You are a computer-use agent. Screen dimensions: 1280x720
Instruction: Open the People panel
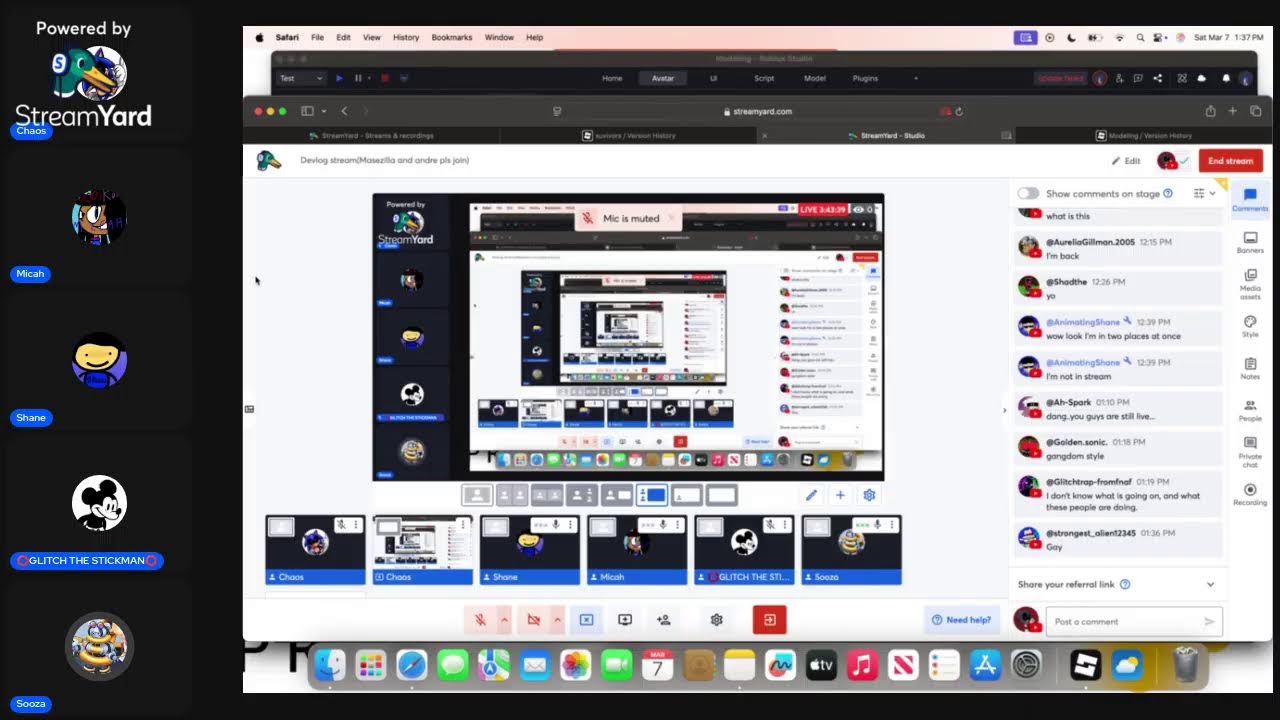pyautogui.click(x=1249, y=410)
